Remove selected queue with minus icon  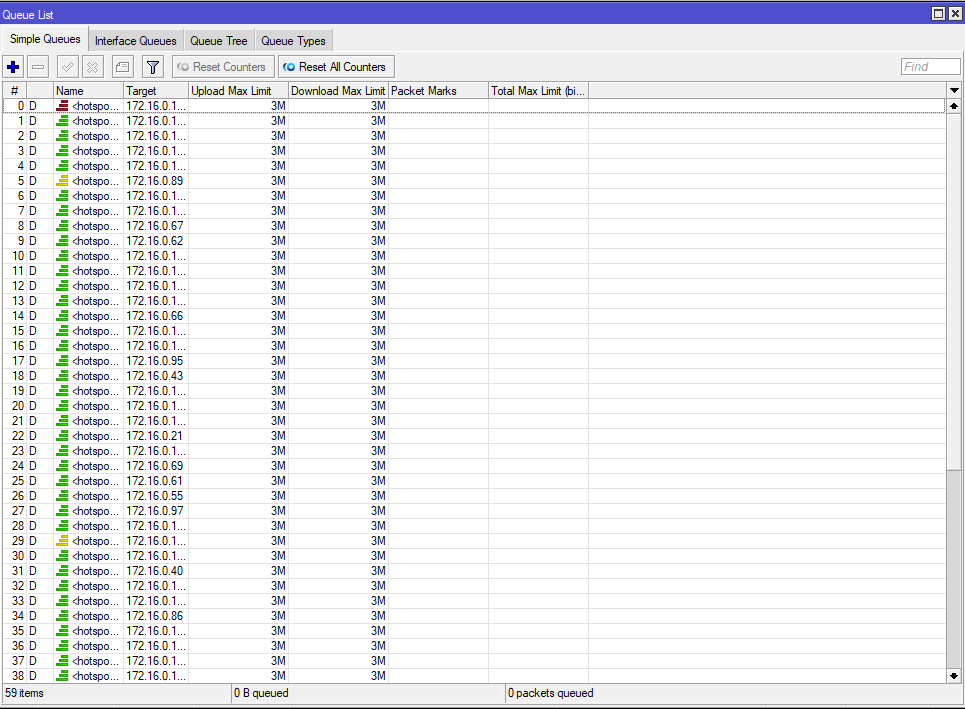pos(38,66)
